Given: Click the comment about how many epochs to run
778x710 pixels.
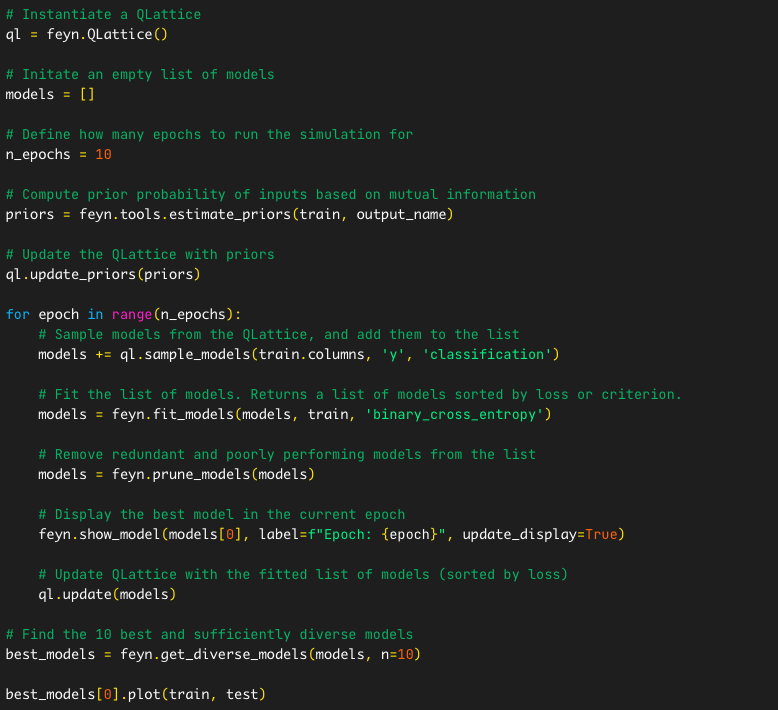Looking at the screenshot, I should [209, 134].
